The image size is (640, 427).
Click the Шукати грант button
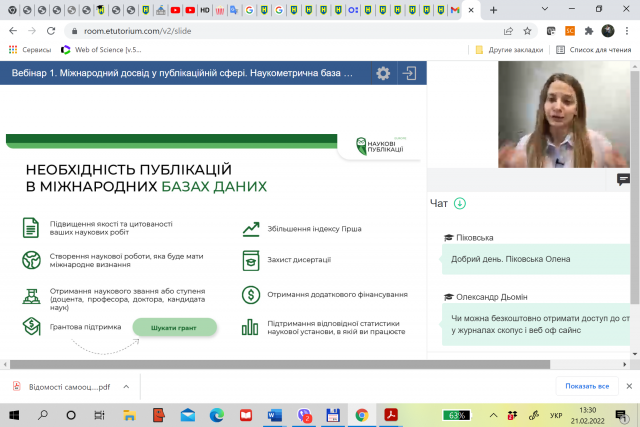pos(175,327)
